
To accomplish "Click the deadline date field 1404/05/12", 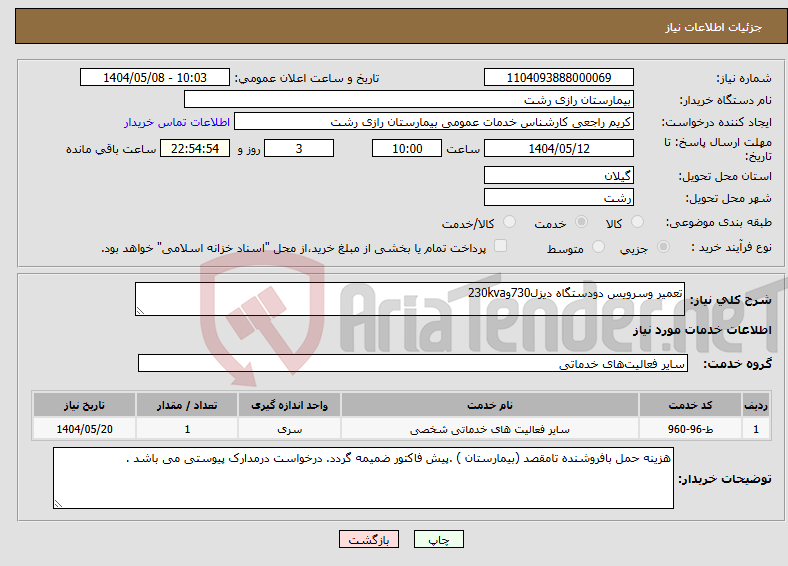I will [x=559, y=148].
